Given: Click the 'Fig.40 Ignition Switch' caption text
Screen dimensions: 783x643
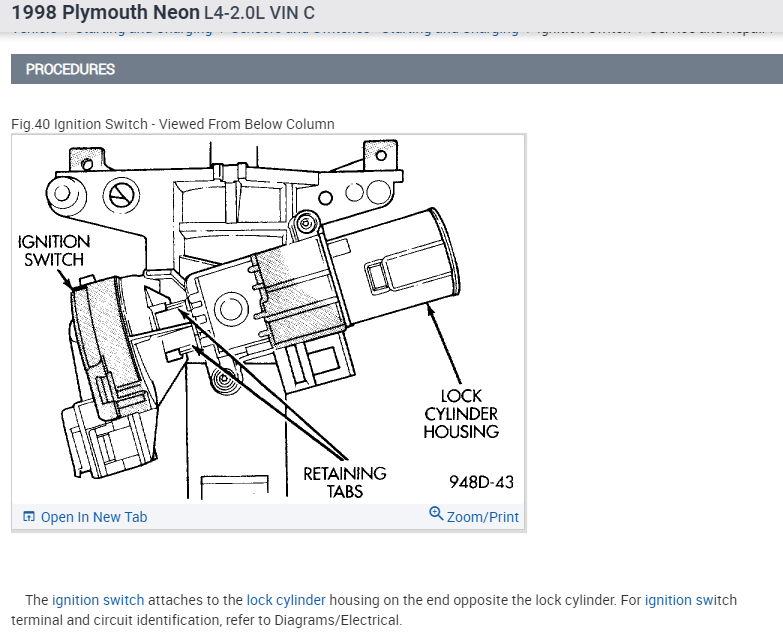Looking at the screenshot, I should click(173, 124).
